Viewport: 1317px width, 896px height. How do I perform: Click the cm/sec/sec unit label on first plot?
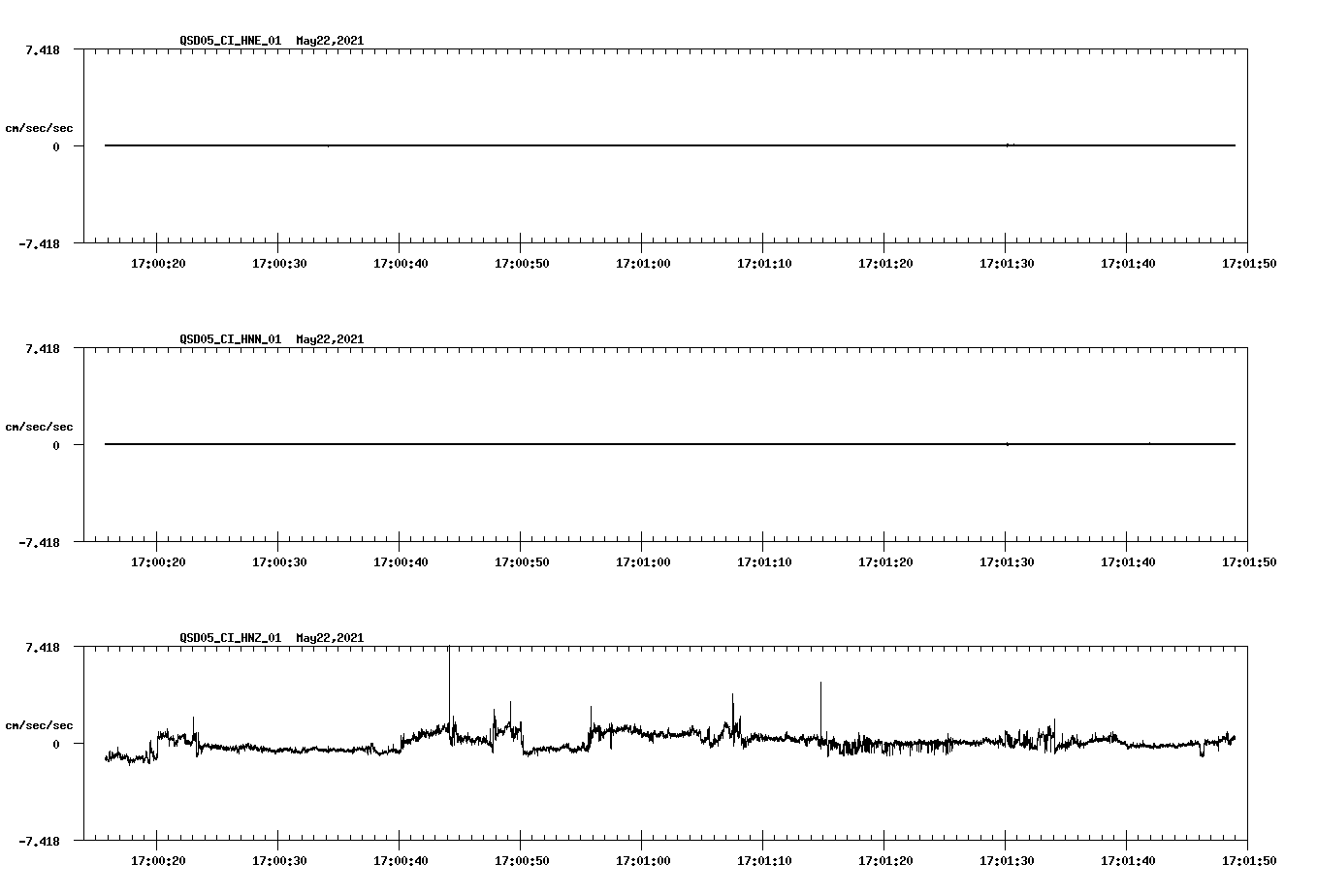point(40,127)
